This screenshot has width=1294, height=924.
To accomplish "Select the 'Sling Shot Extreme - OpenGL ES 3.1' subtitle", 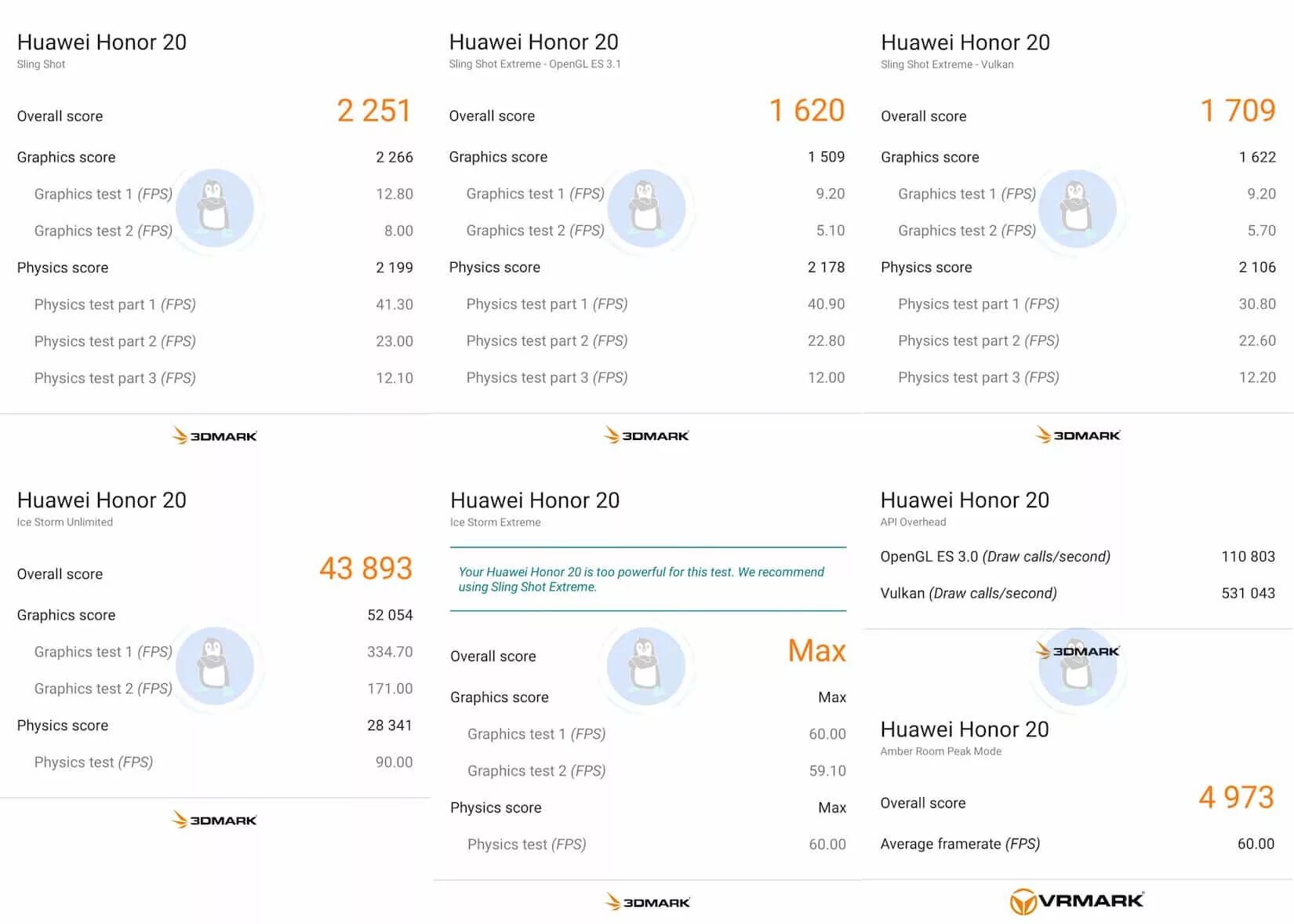I will click(535, 64).
